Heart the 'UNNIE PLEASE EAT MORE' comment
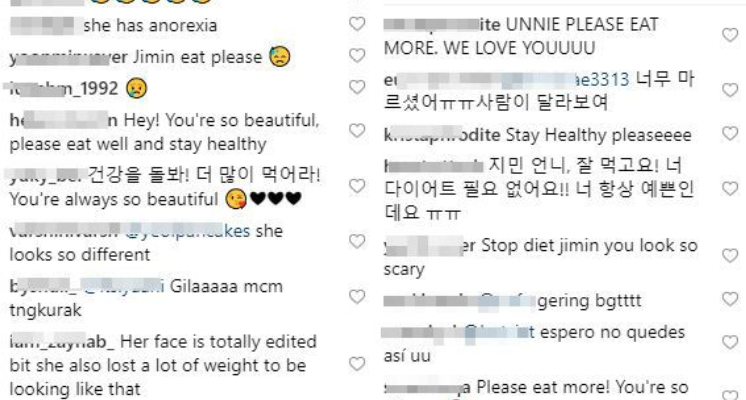 coord(730,35)
